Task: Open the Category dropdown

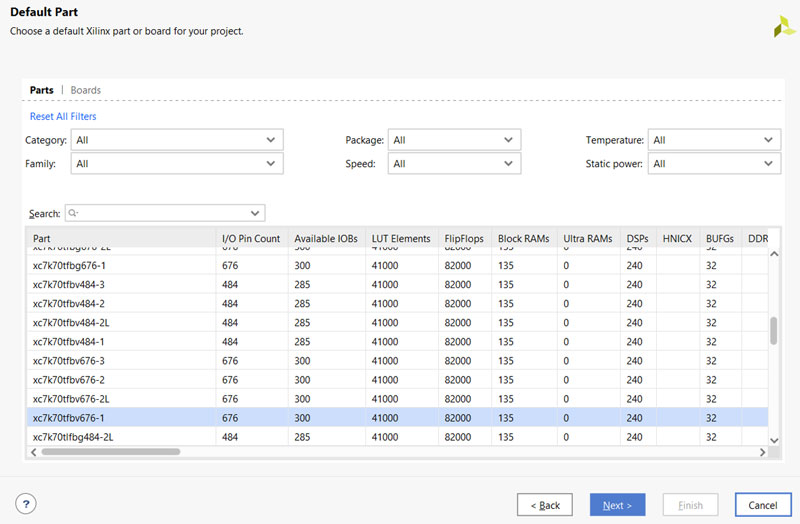Action: coord(177,140)
